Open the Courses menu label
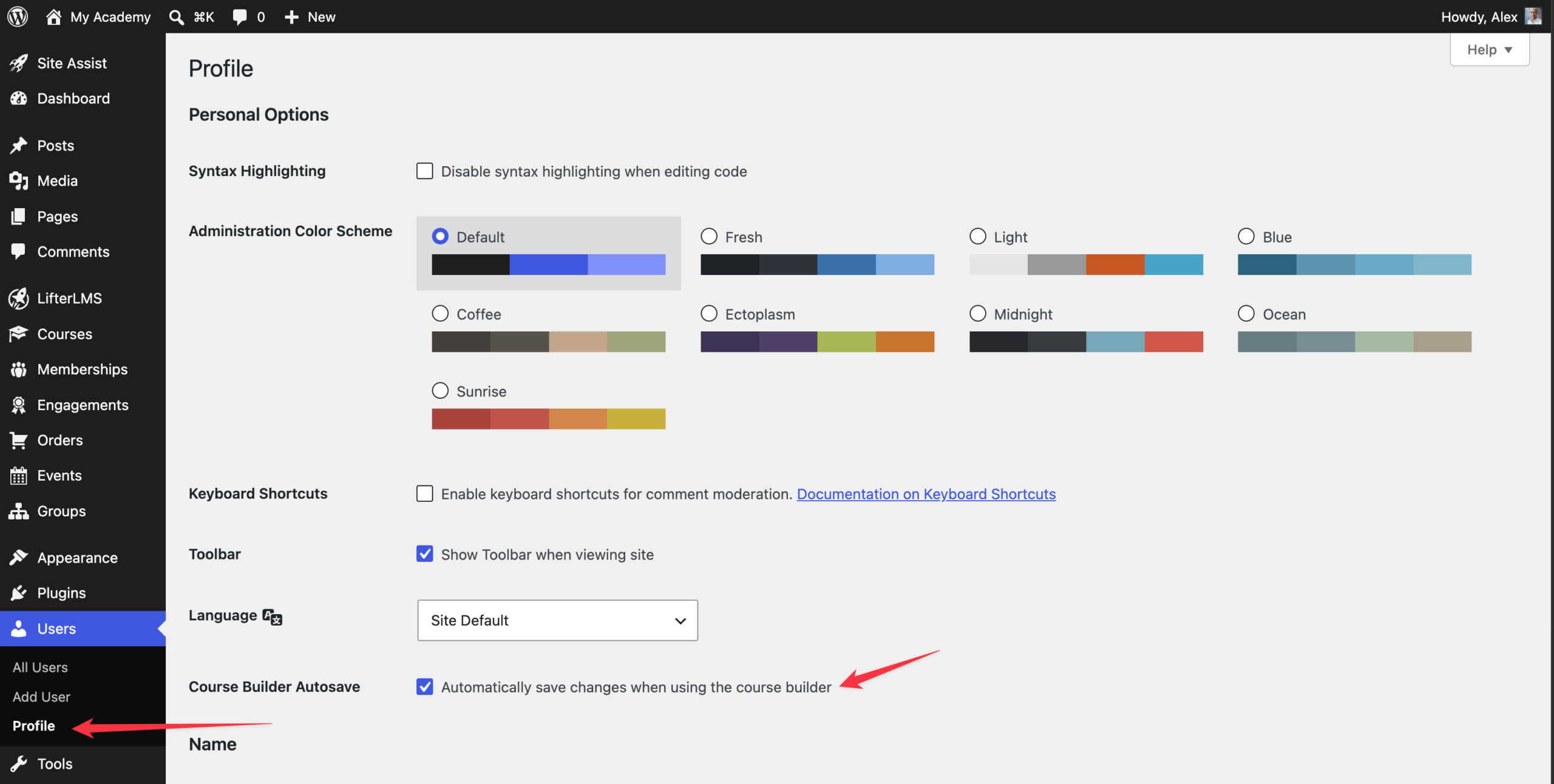The height and width of the screenshot is (784, 1554). tap(65, 334)
